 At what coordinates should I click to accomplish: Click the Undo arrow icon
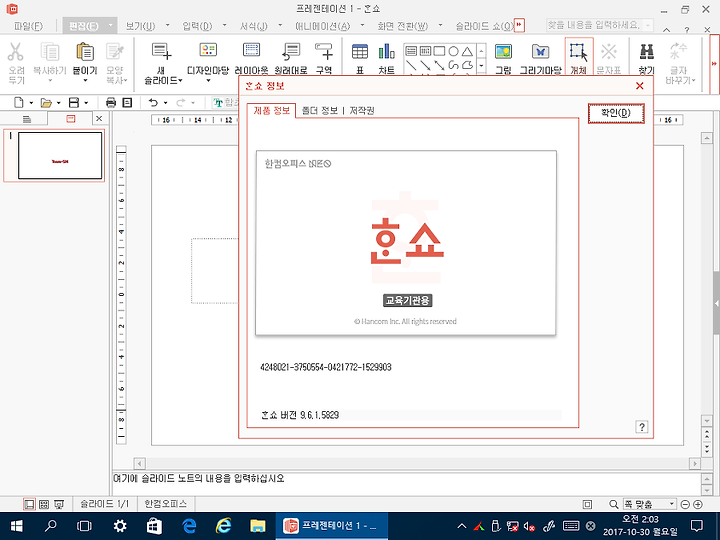coord(153,102)
